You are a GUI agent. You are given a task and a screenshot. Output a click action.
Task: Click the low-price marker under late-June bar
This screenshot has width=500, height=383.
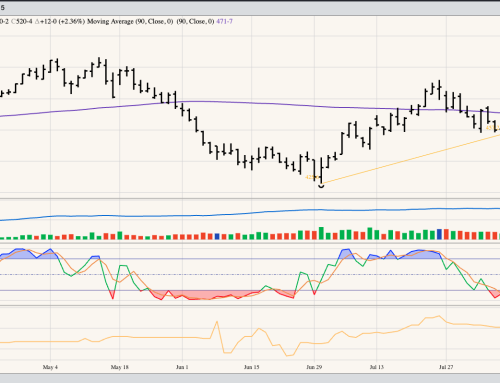pos(321,186)
